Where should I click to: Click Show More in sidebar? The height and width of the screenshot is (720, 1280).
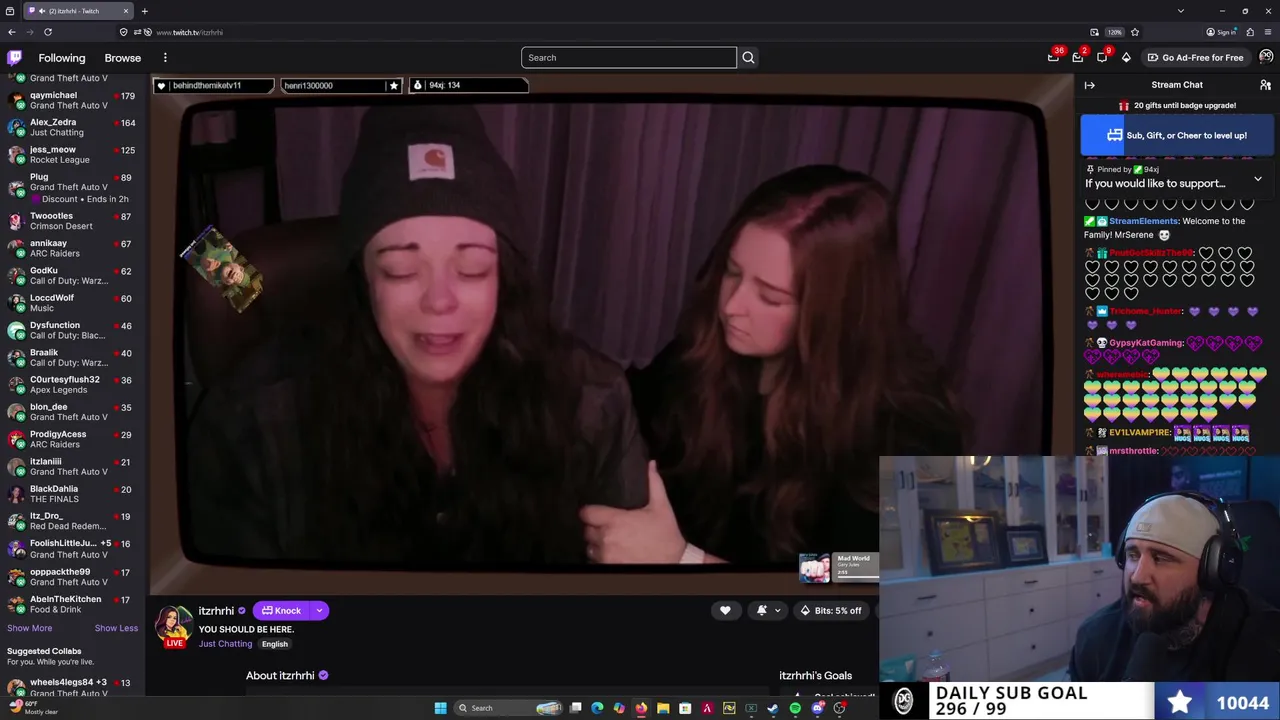click(29, 628)
